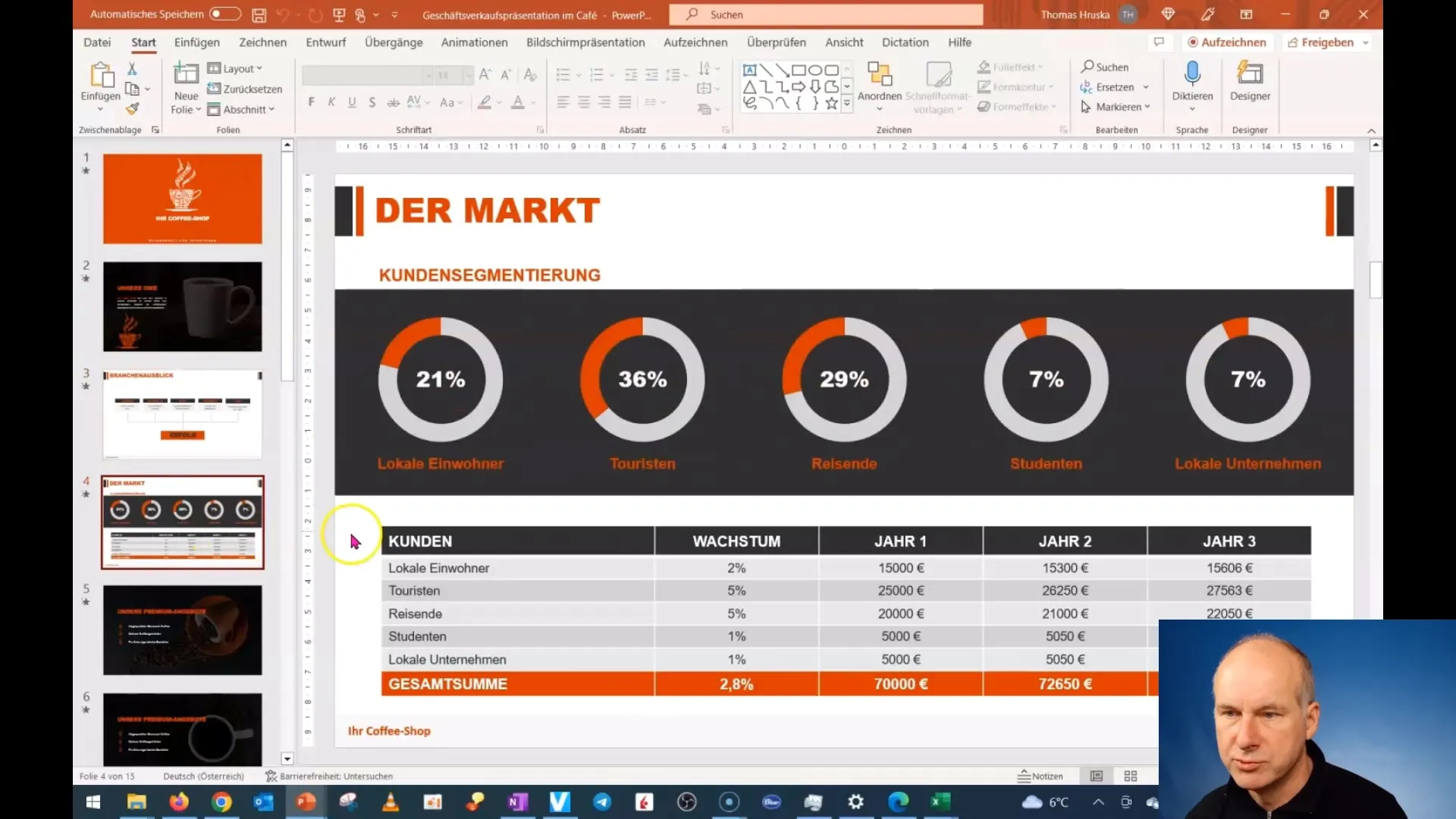This screenshot has height=819, width=1456.
Task: Open the font size dropdown
Action: [468, 74]
